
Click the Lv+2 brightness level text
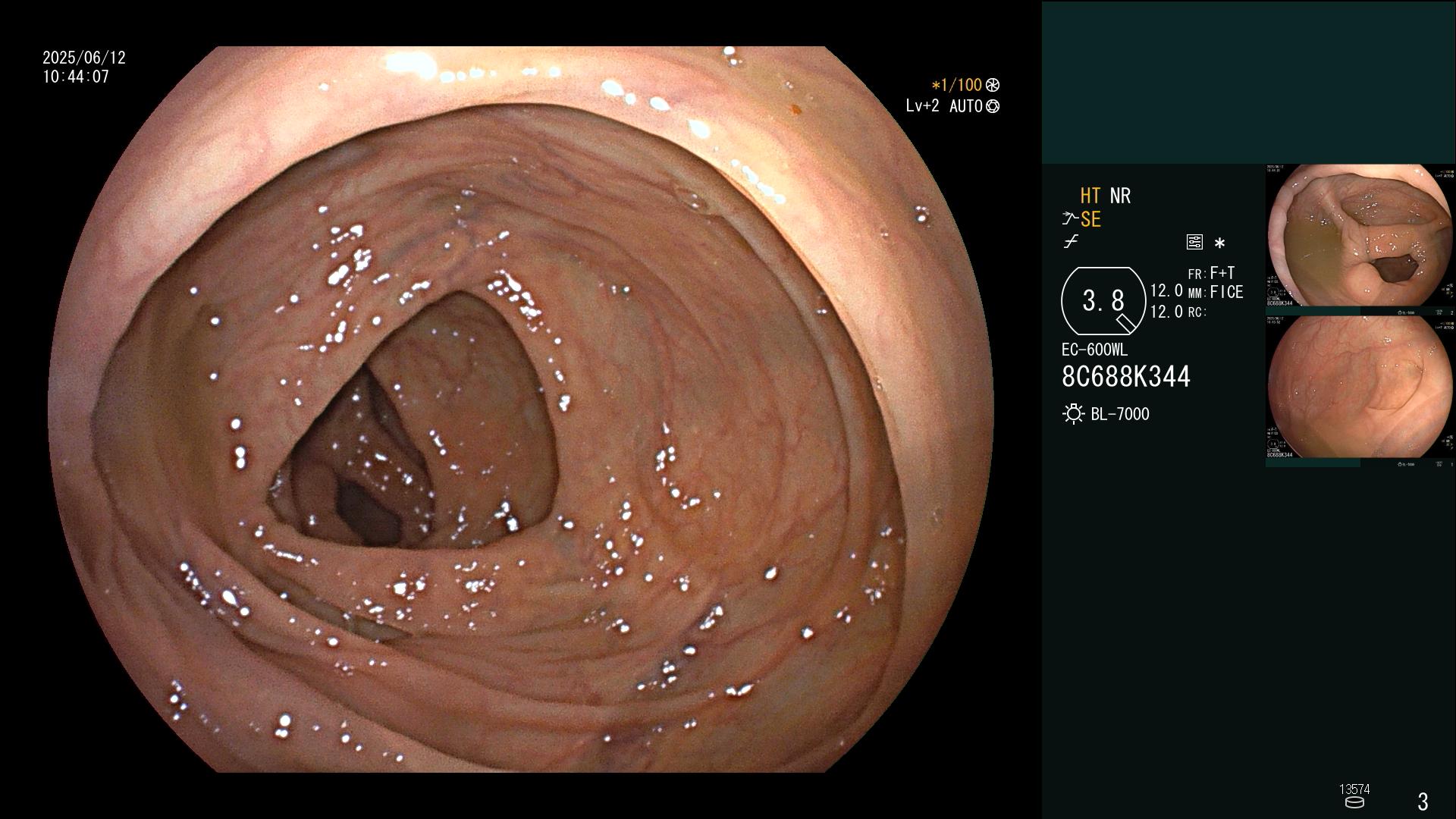point(922,106)
